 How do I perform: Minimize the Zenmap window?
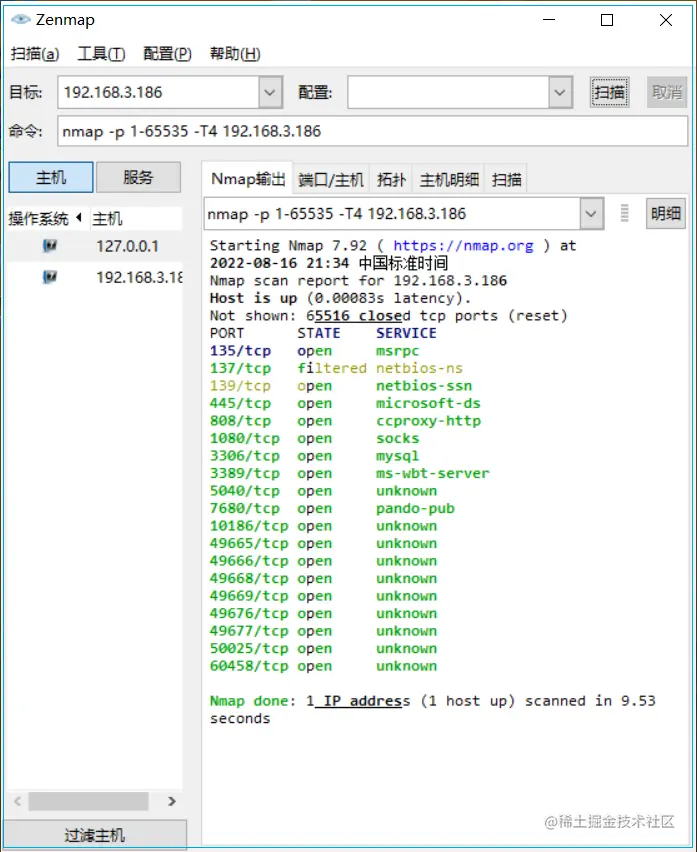[549, 20]
